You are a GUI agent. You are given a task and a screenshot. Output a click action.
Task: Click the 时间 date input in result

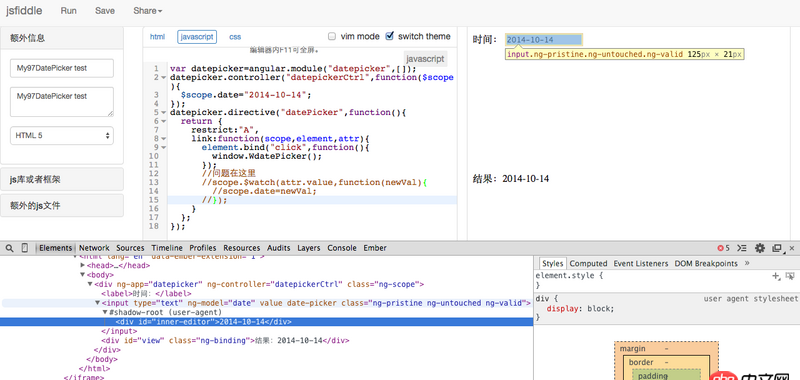(x=543, y=40)
